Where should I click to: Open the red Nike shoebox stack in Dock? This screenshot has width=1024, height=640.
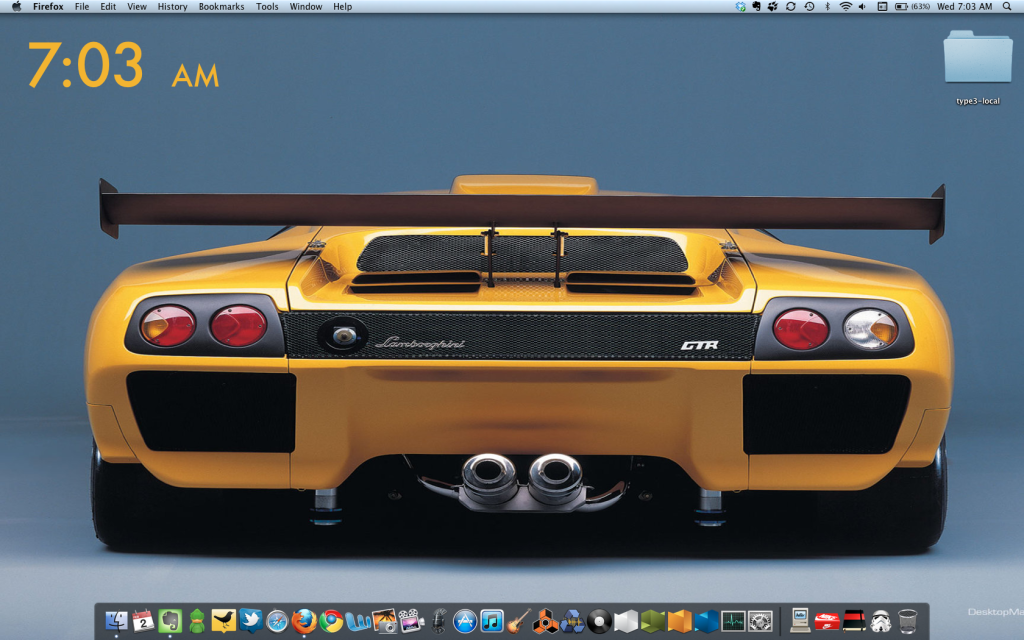click(827, 621)
